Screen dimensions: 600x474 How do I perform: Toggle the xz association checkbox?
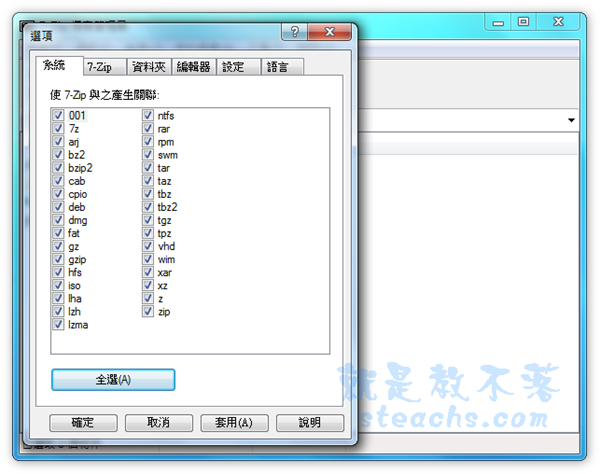[x=148, y=285]
